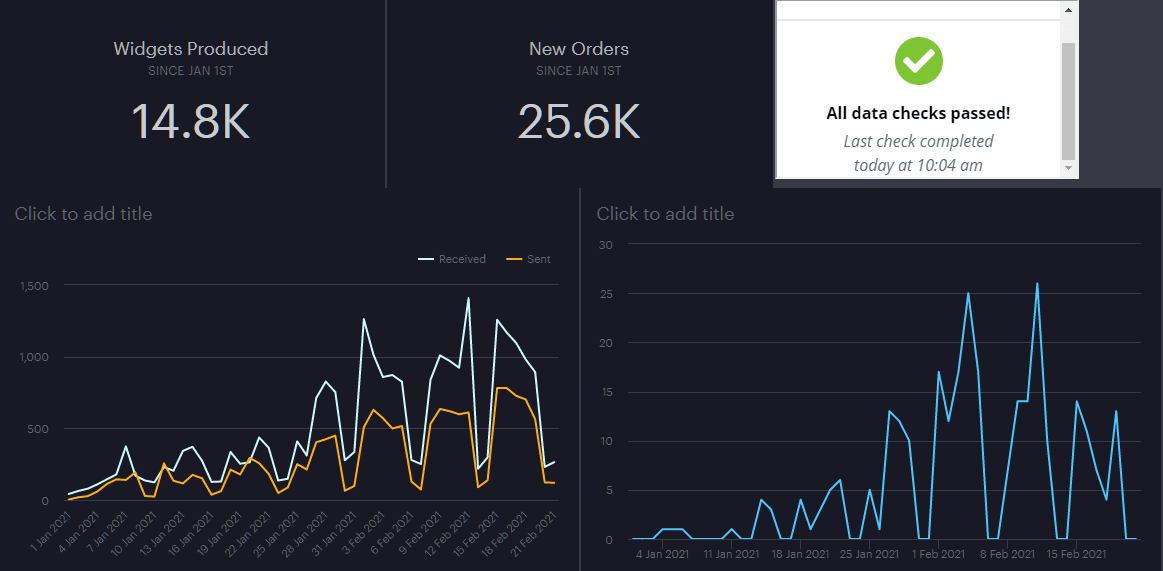The width and height of the screenshot is (1163, 571).
Task: Click the status panel scrollbar thumb
Action: click(1069, 100)
